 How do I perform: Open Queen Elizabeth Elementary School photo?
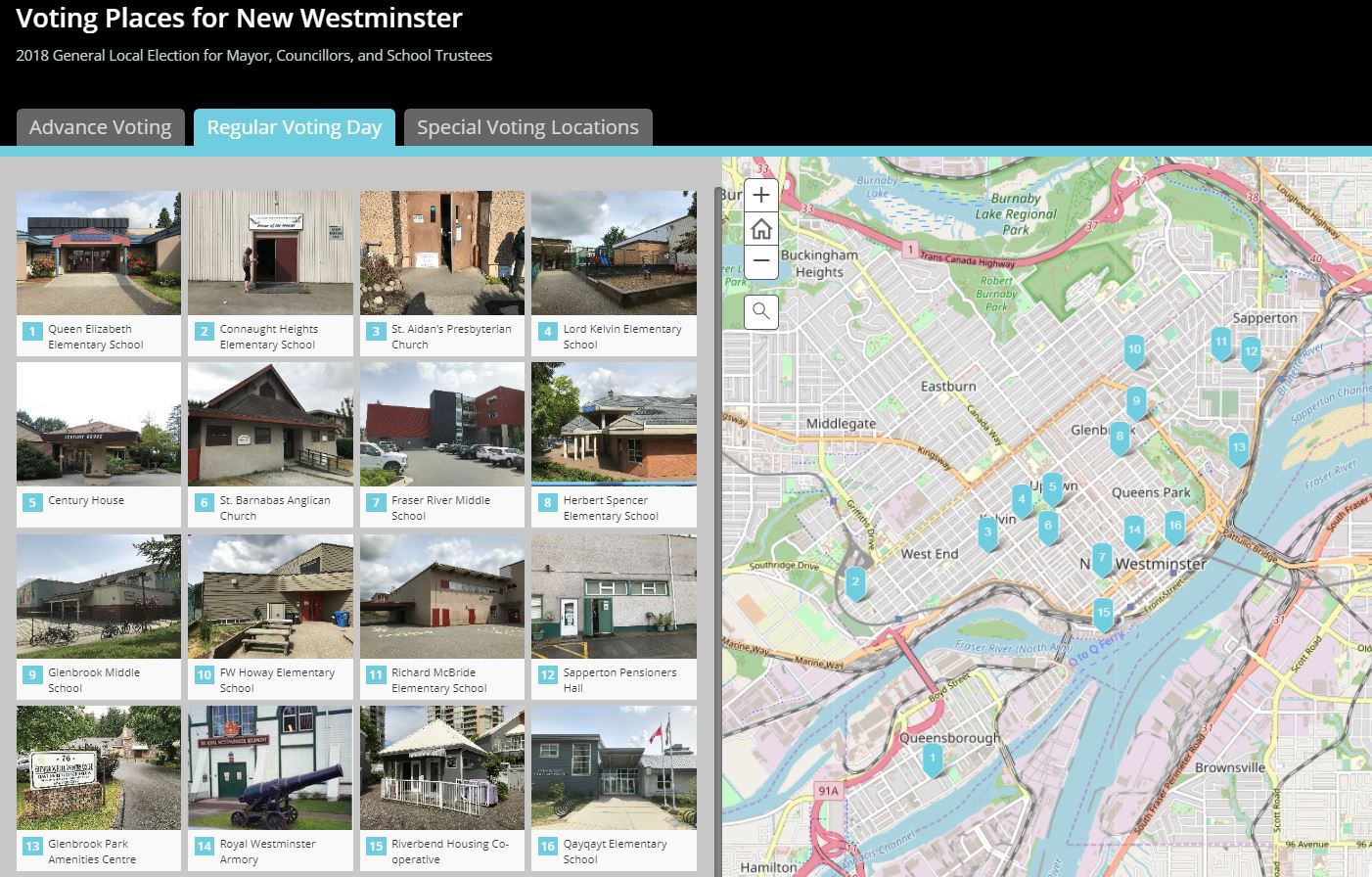(99, 253)
